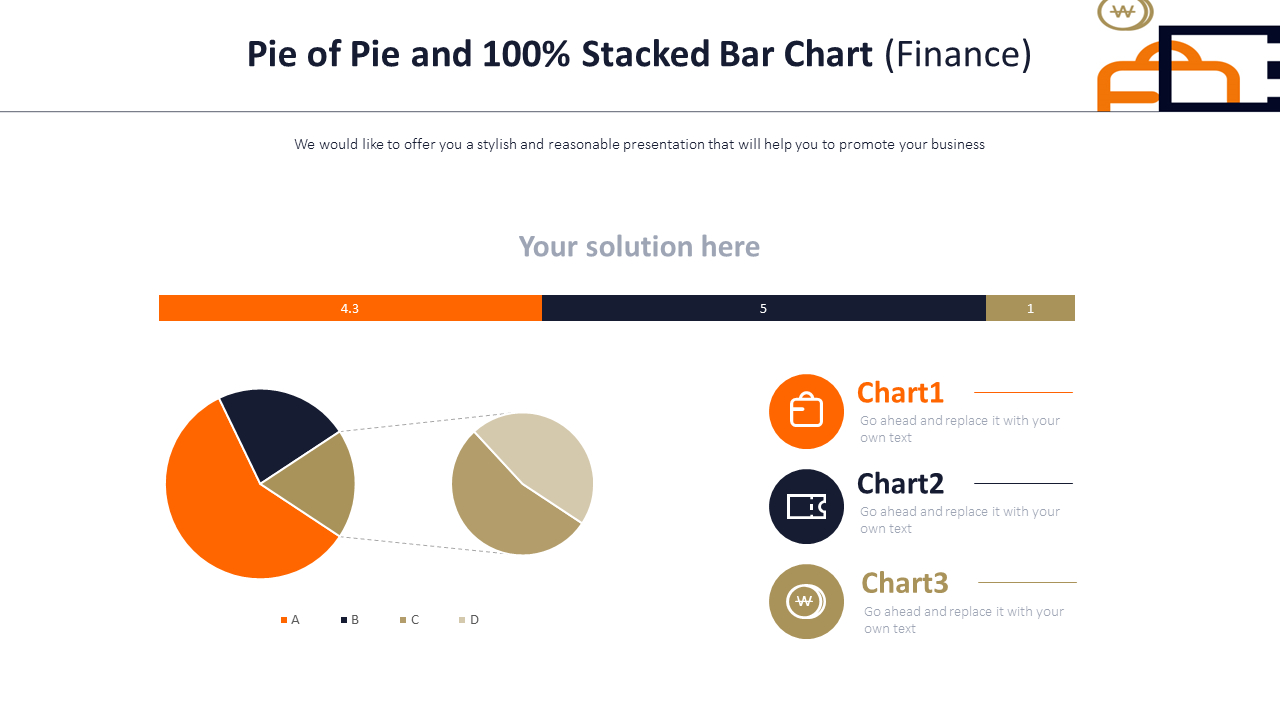Click the navy ticket icon circle
Image resolution: width=1280 pixels, height=720 pixels.
point(806,506)
